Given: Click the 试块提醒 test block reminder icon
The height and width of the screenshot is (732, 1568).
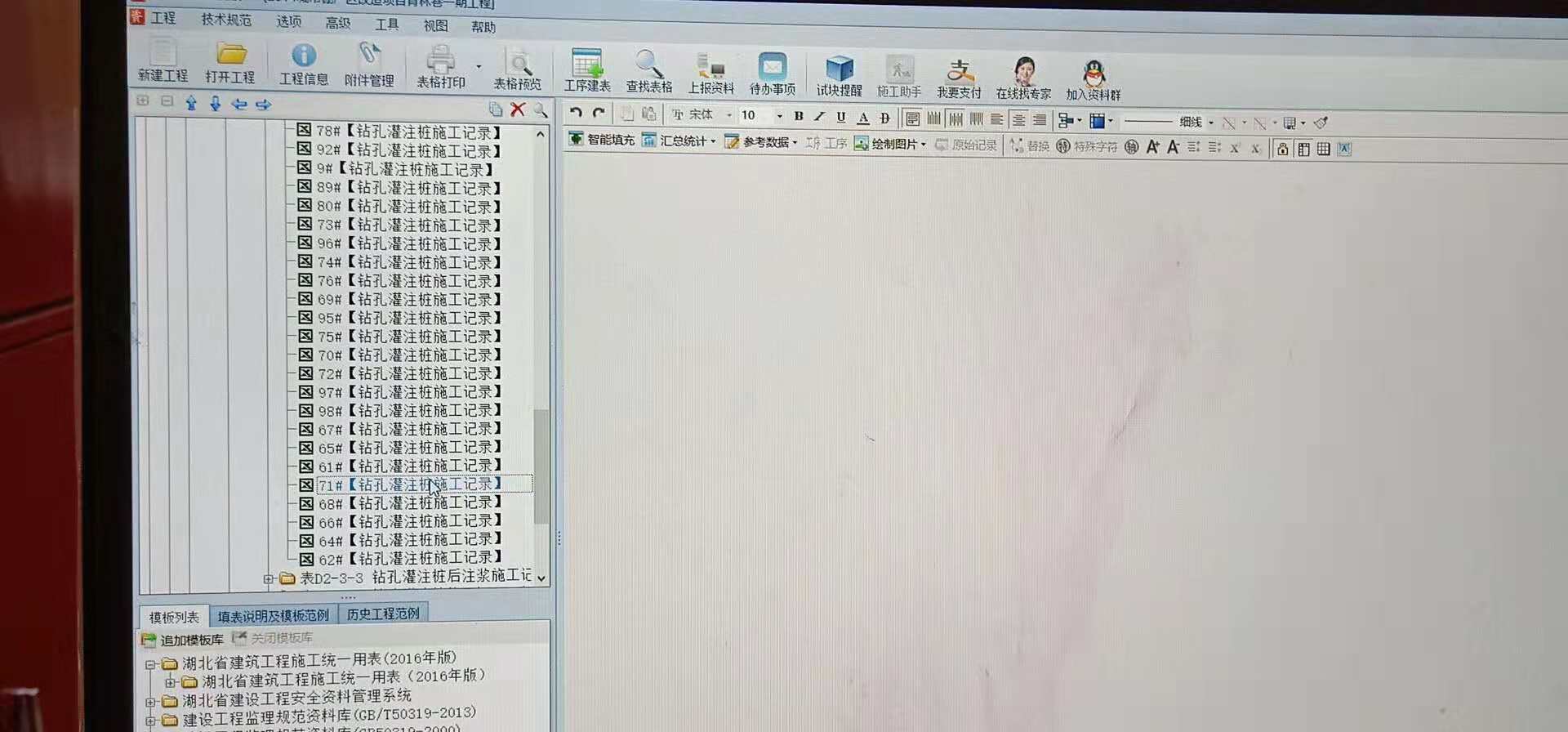Looking at the screenshot, I should tap(839, 75).
